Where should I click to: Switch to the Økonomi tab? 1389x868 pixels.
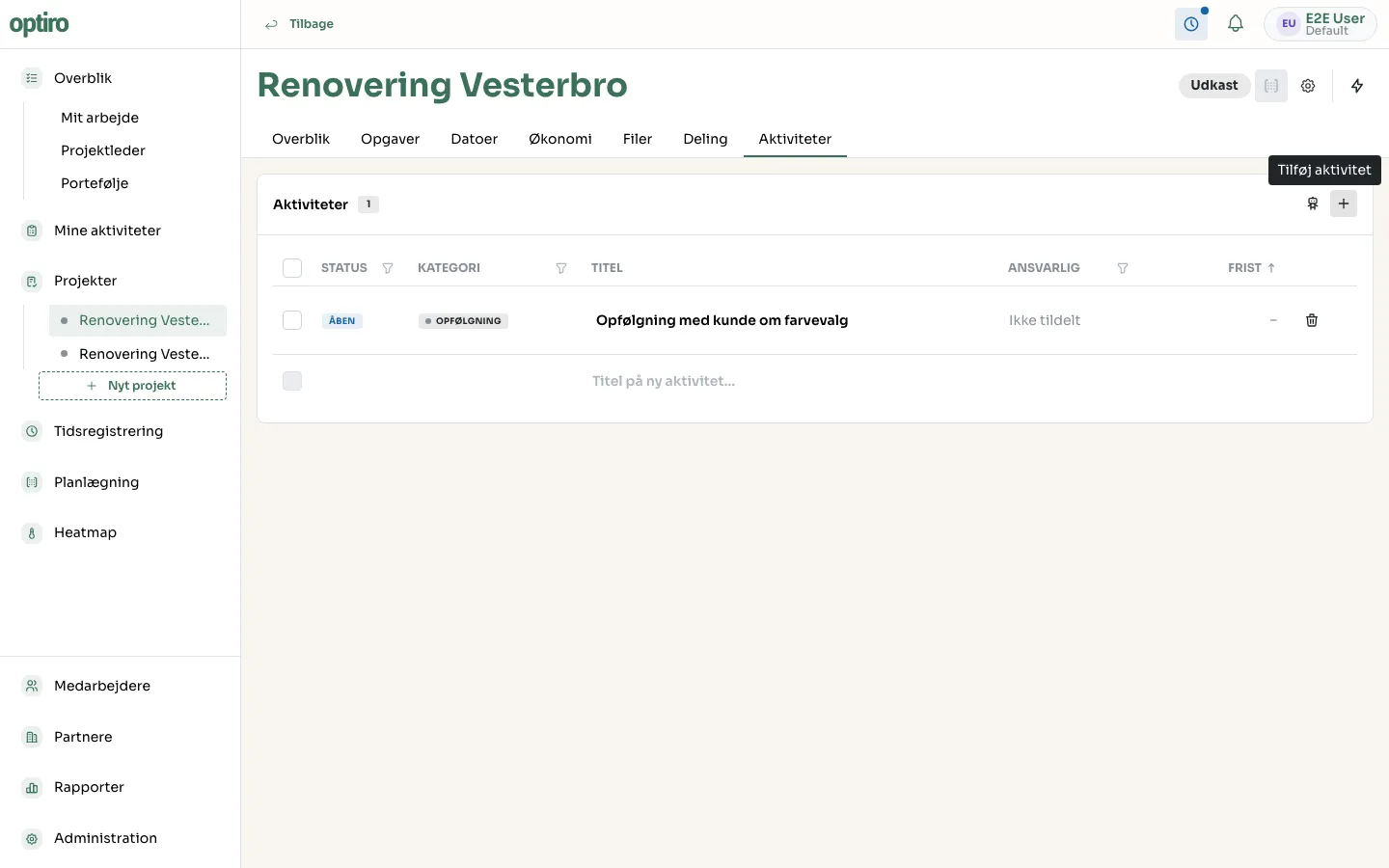click(560, 139)
